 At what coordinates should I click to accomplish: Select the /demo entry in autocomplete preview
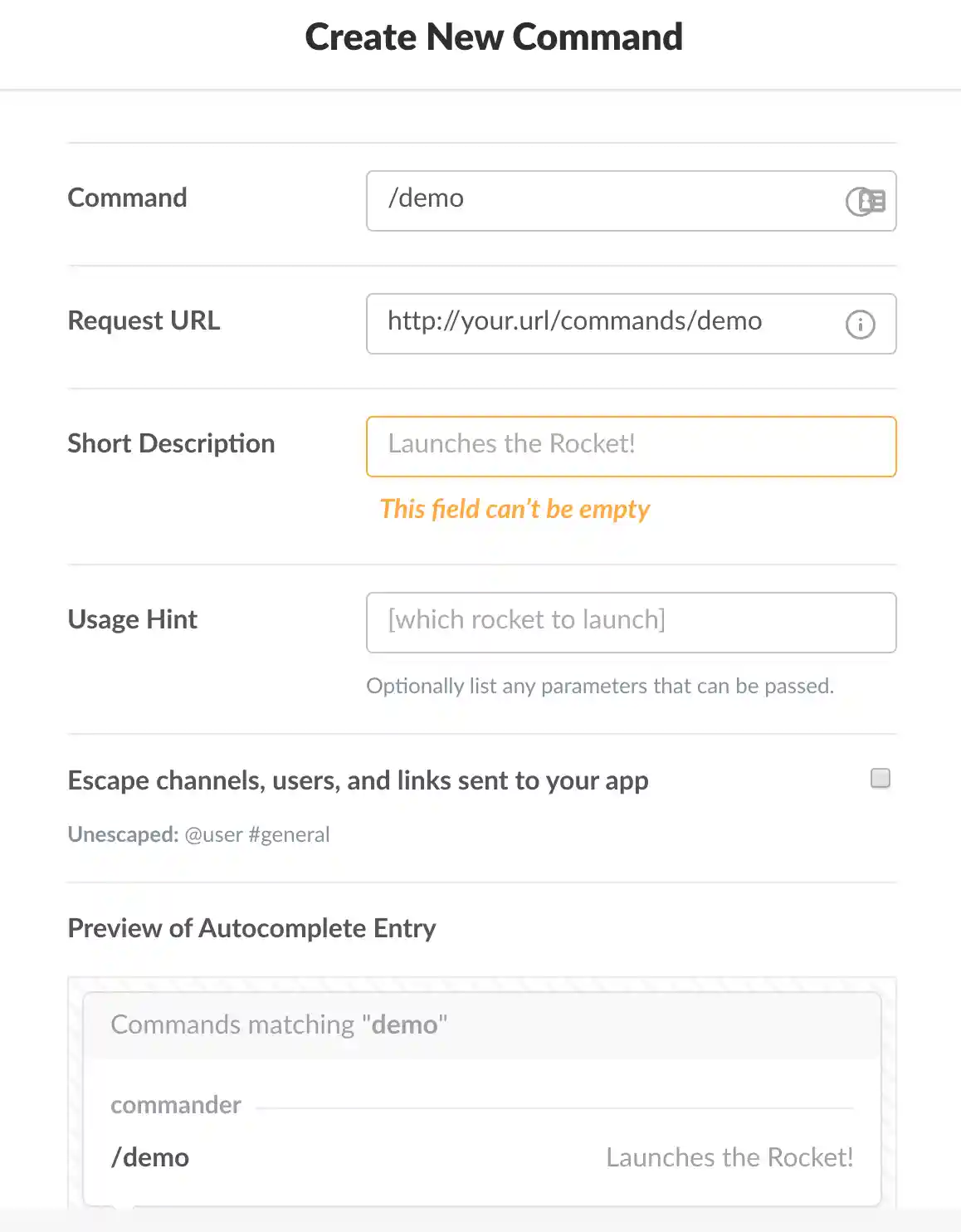(x=150, y=1157)
